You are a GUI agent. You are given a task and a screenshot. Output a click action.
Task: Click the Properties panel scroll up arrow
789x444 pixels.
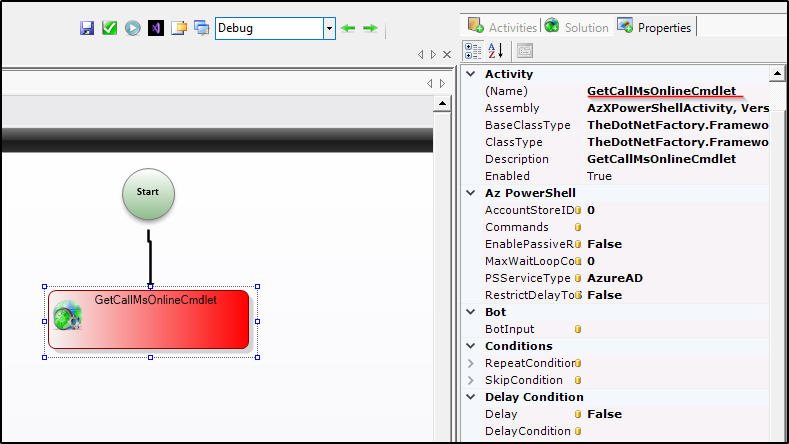click(777, 74)
